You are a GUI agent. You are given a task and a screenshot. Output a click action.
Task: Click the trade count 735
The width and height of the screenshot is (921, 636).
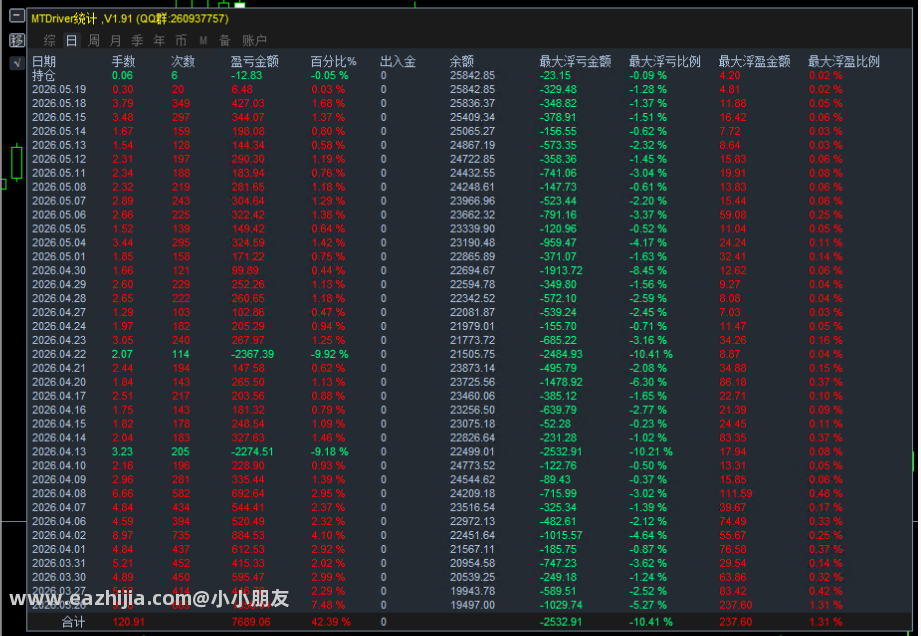coord(180,536)
